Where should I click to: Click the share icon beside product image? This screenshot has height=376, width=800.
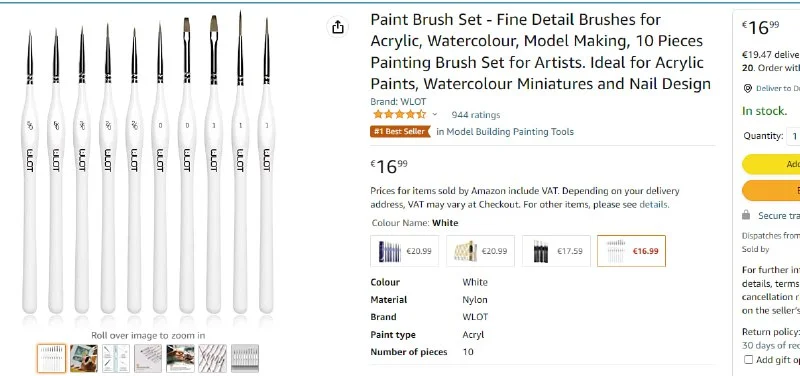pos(338,27)
